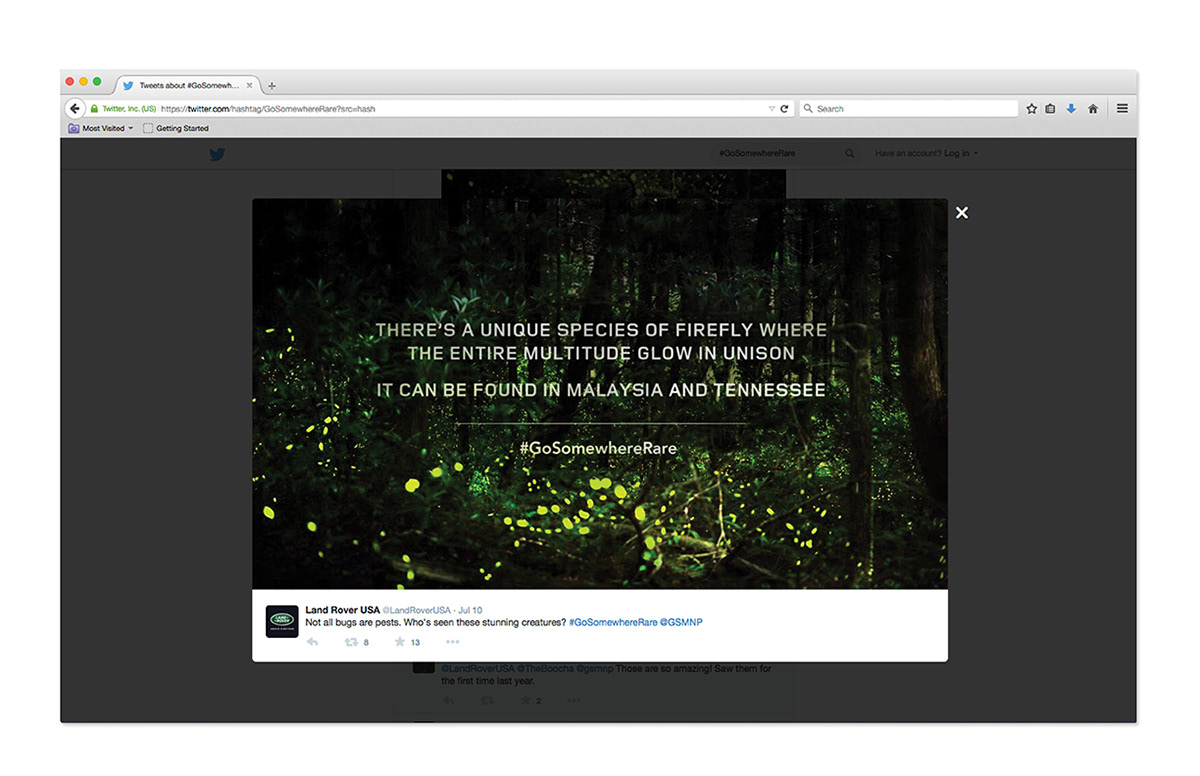This screenshot has width=1200, height=776.
Task: Reply to the Land Rover tweet
Action: coord(312,642)
